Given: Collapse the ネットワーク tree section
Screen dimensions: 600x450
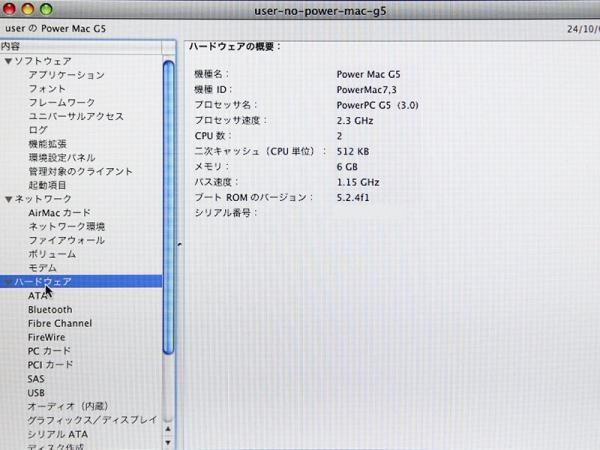Looking at the screenshot, I should (8, 199).
